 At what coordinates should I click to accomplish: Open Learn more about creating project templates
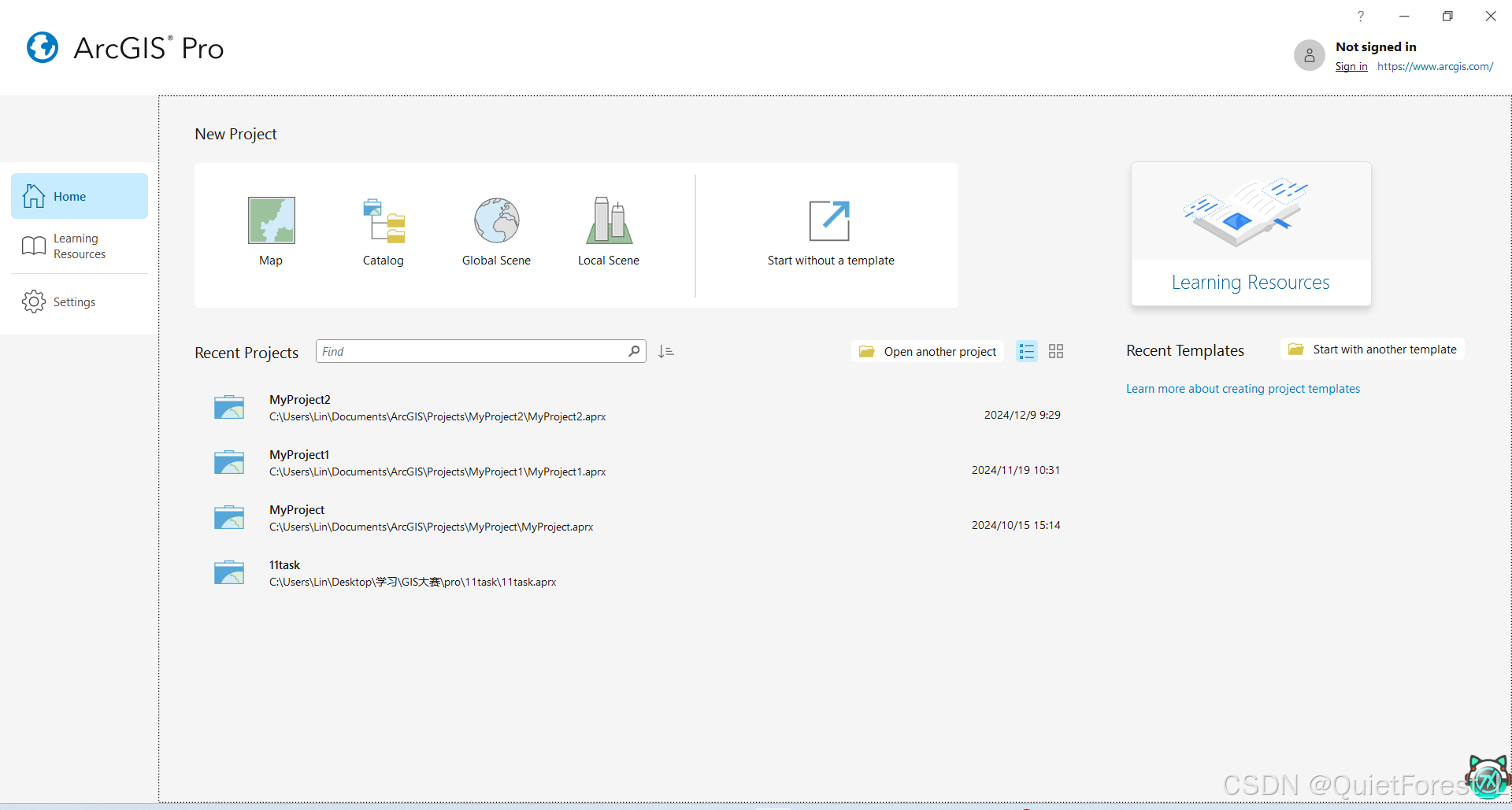pyautogui.click(x=1243, y=389)
